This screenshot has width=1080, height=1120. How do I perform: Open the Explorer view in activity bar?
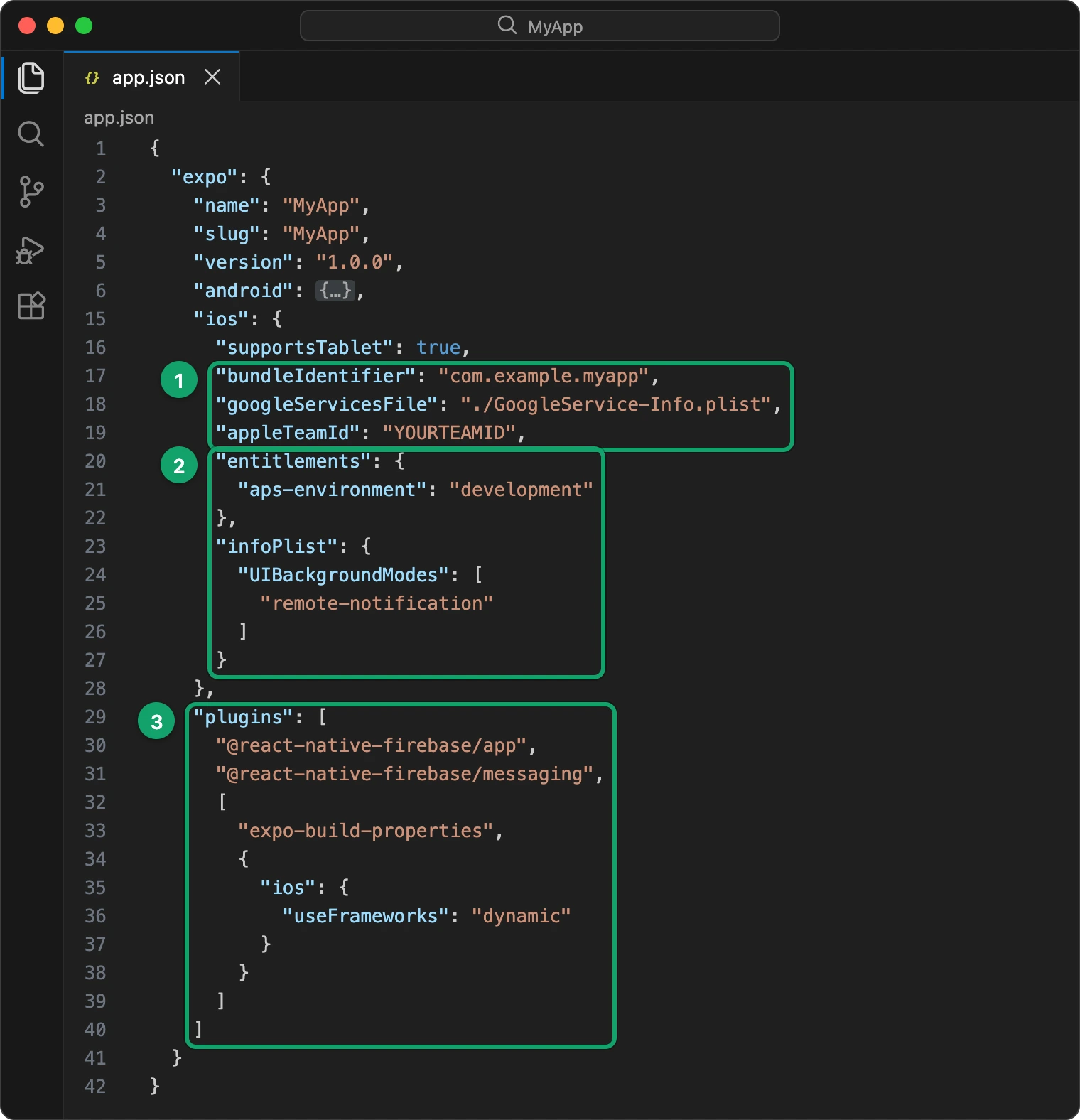pyautogui.click(x=31, y=77)
